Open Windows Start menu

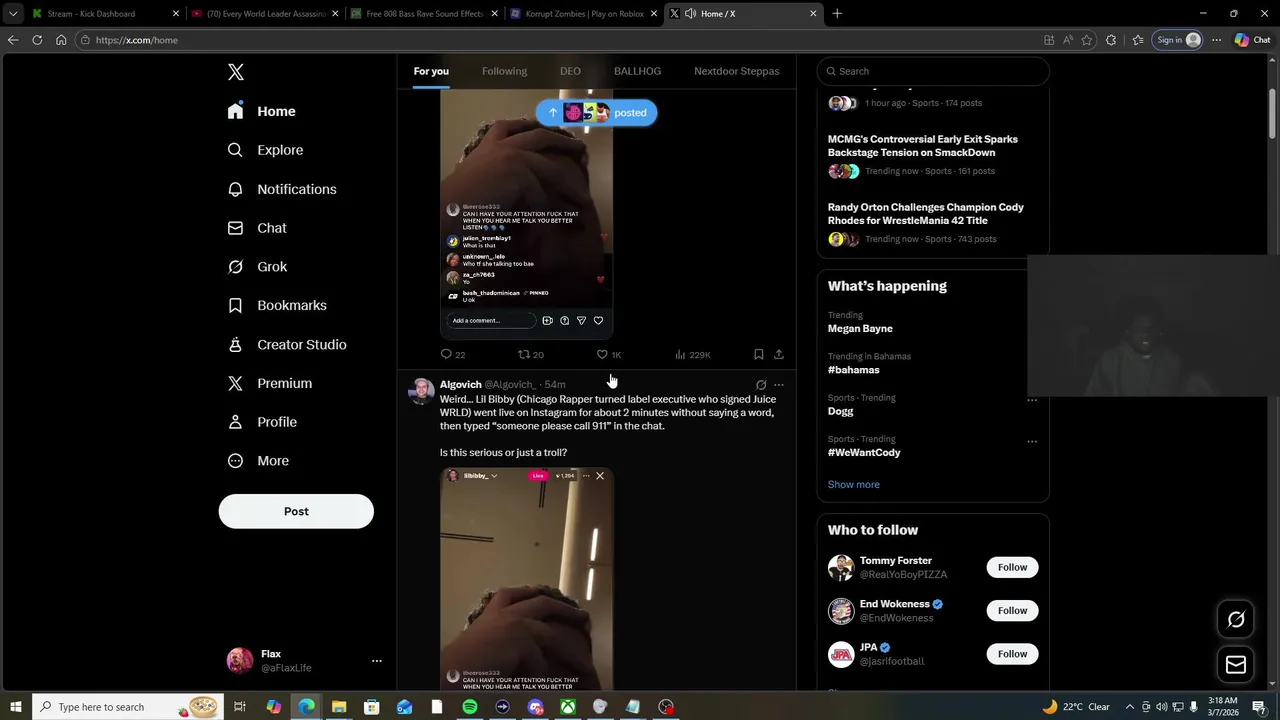[x=15, y=707]
